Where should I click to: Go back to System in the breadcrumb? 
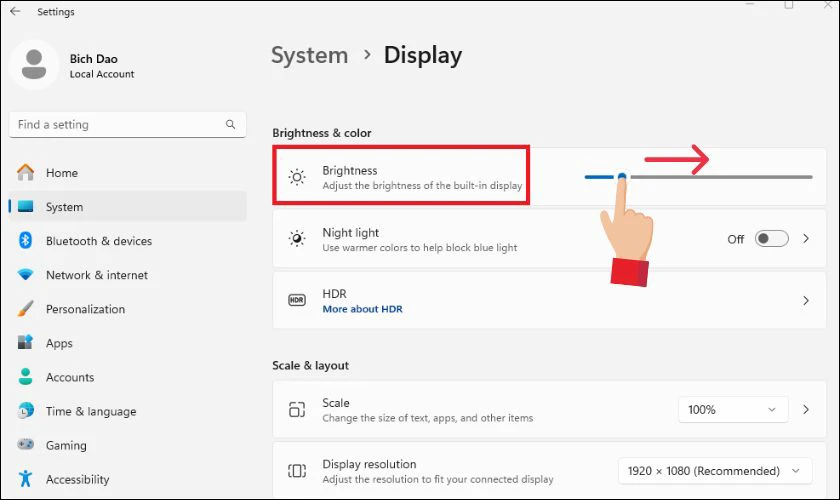point(309,55)
